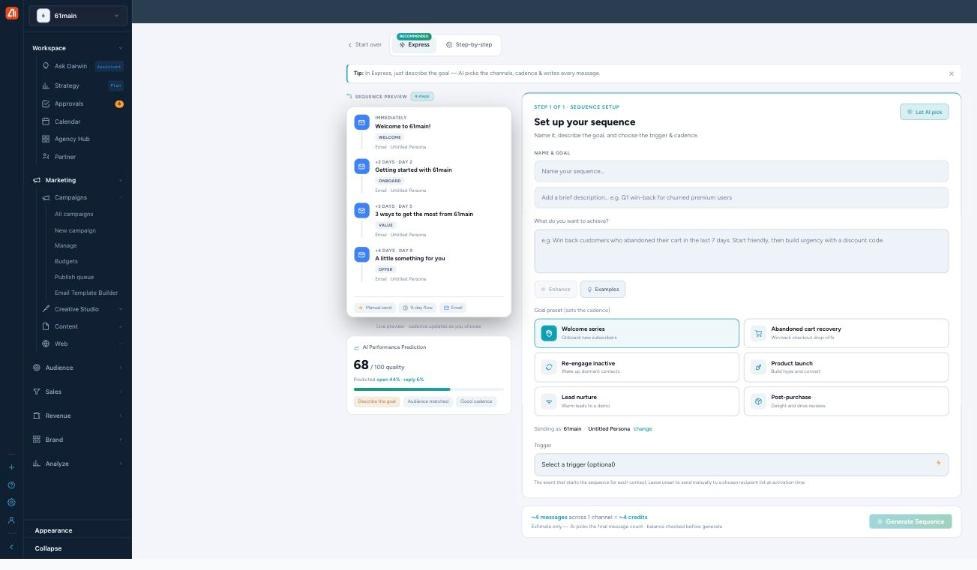Image resolution: width=977 pixels, height=570 pixels.
Task: Switch to the Express mode tab
Action: pyautogui.click(x=414, y=44)
